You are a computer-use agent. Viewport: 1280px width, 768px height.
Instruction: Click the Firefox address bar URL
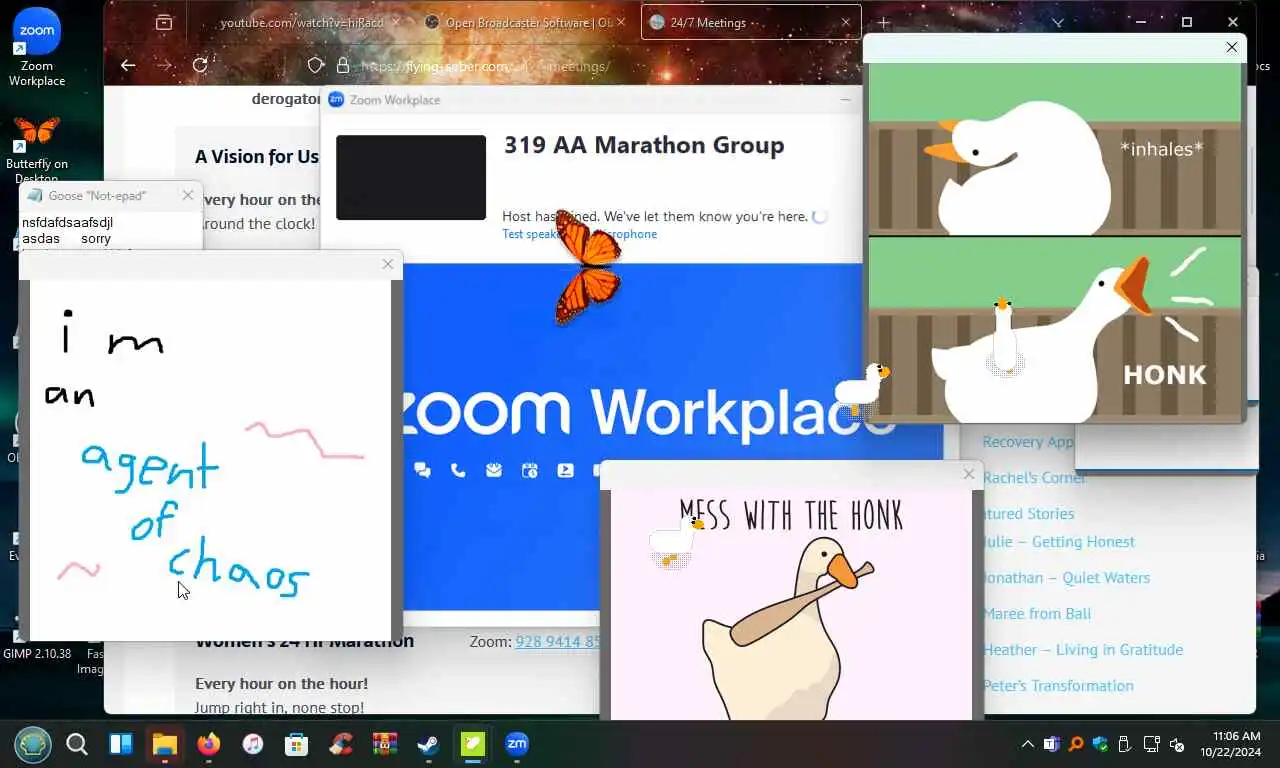[484, 66]
